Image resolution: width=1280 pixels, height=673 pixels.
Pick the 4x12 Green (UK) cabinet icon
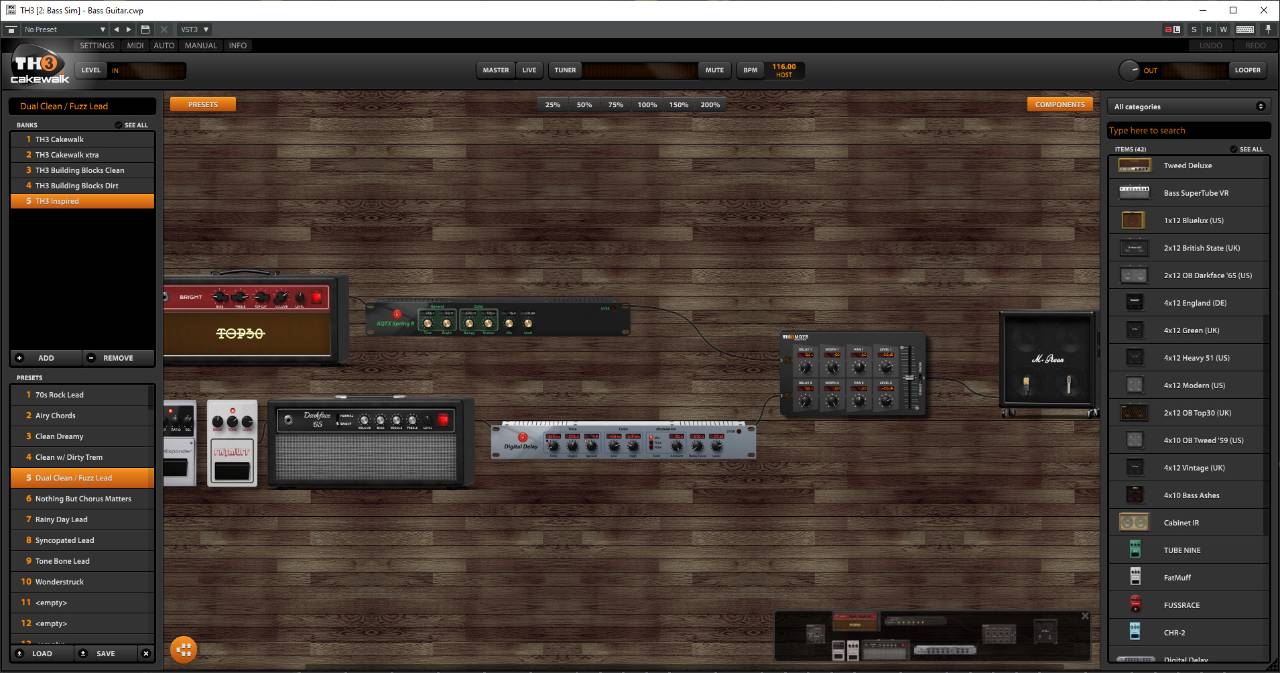click(x=1134, y=330)
